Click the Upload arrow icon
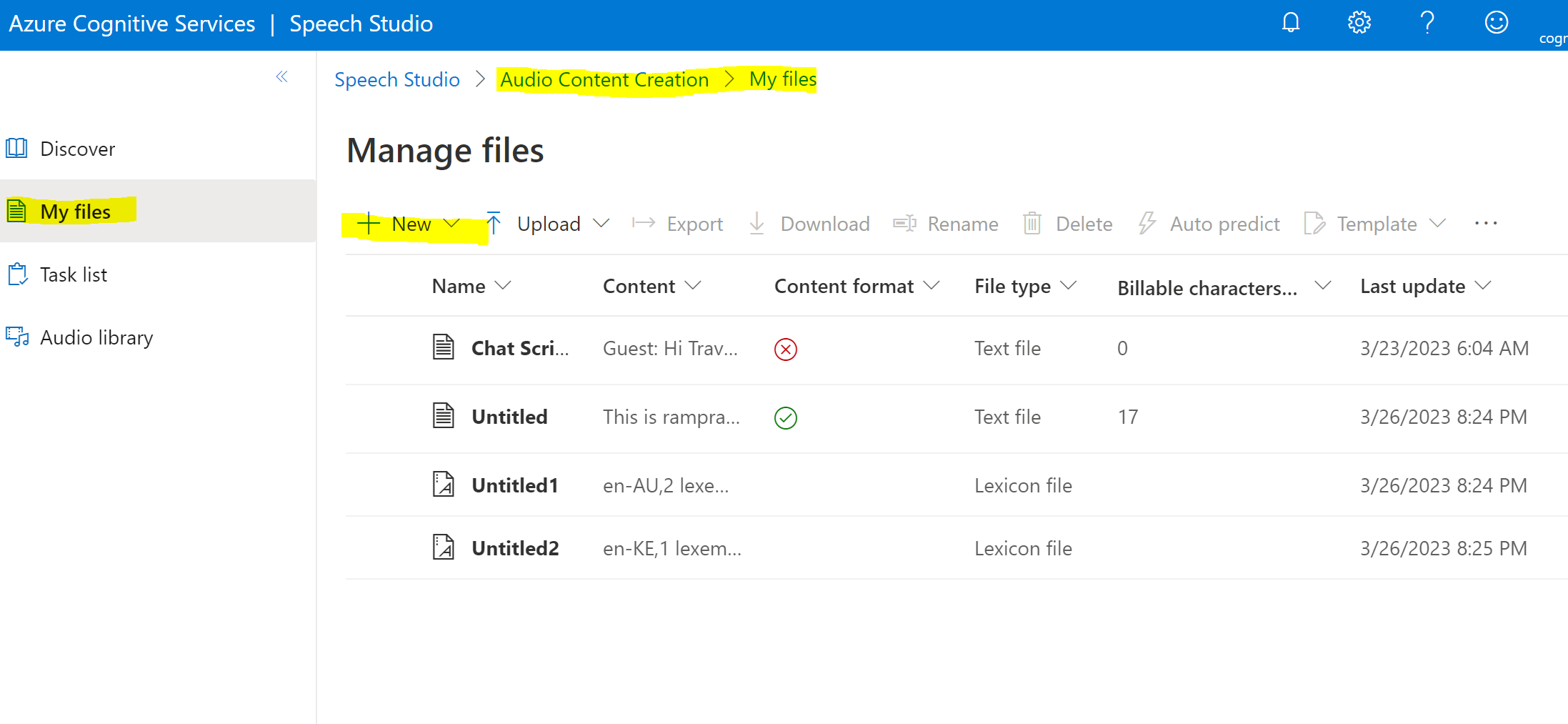This screenshot has width=1568, height=724. (494, 223)
